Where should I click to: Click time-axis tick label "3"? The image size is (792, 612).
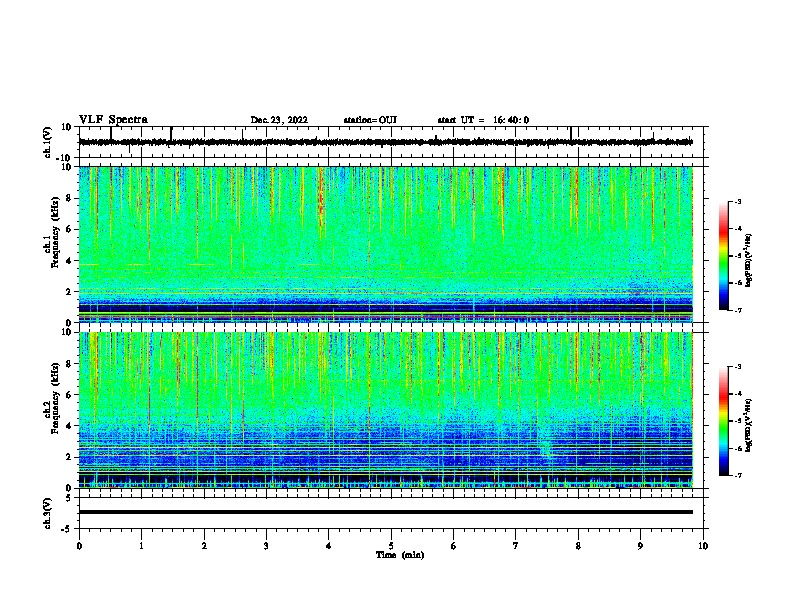click(266, 546)
